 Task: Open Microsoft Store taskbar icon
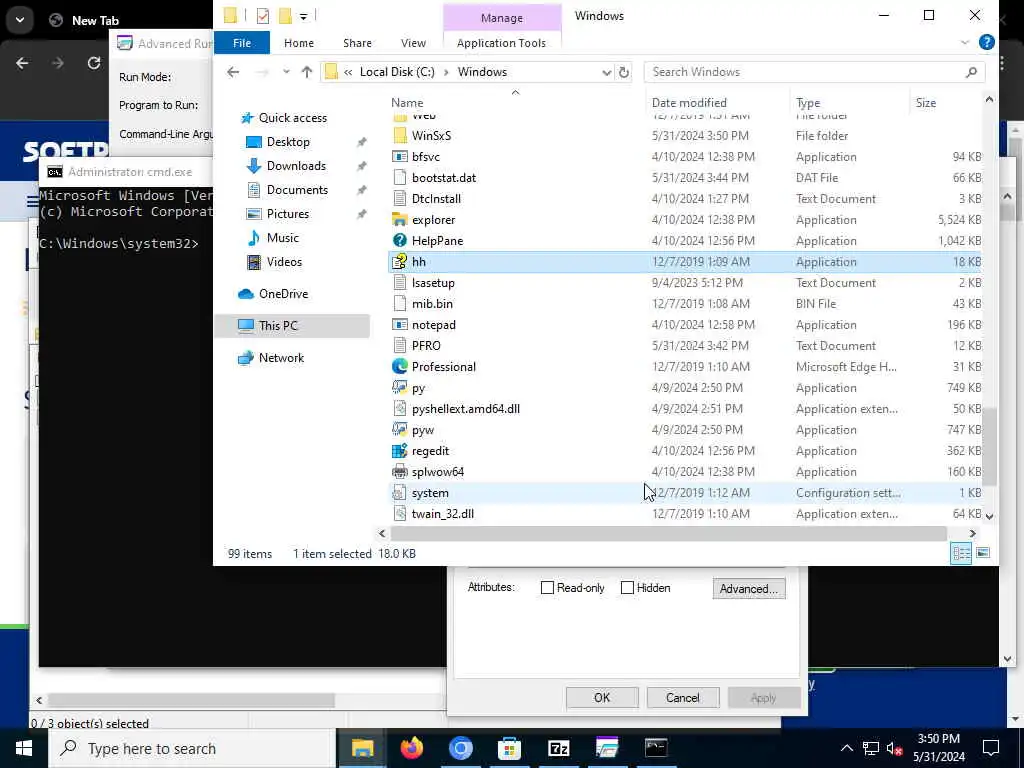point(509,748)
